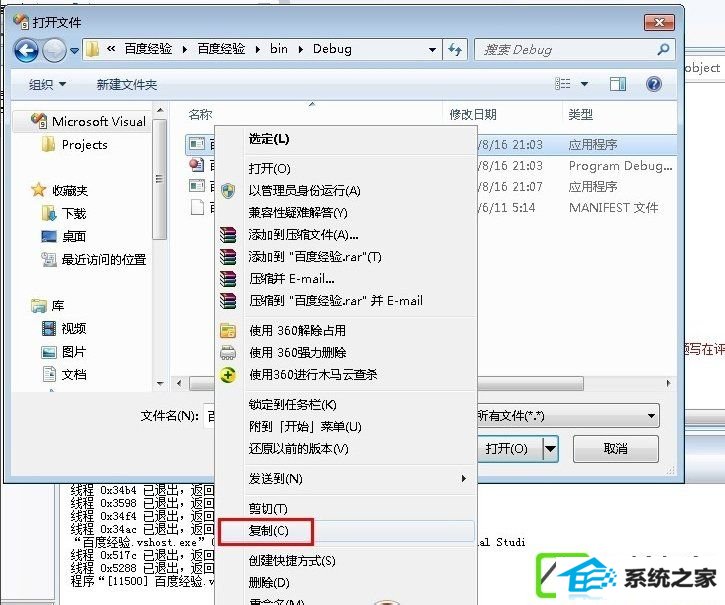Toggle the preview pane icon
This screenshot has height=605, width=725.
pos(618,84)
